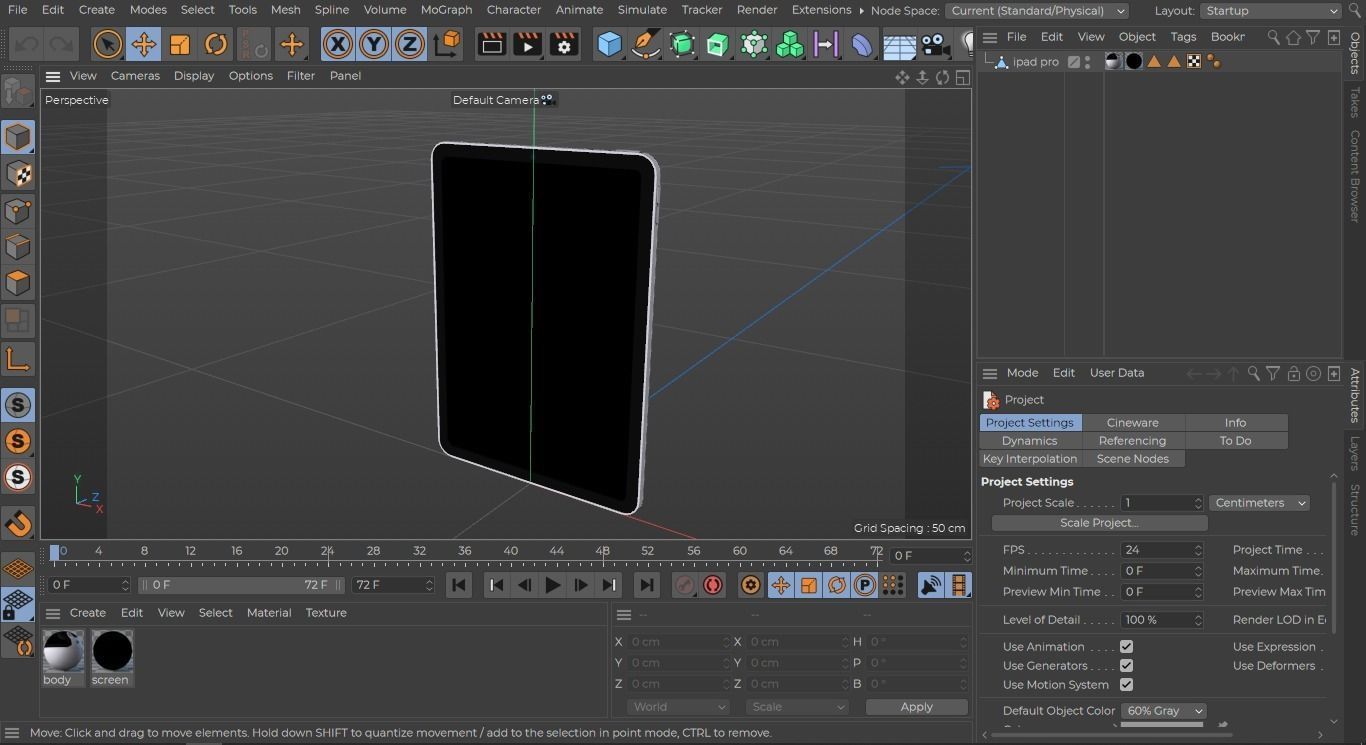Click search icon in Objects manager
Viewport: 1366px width, 745px height.
click(x=1273, y=37)
